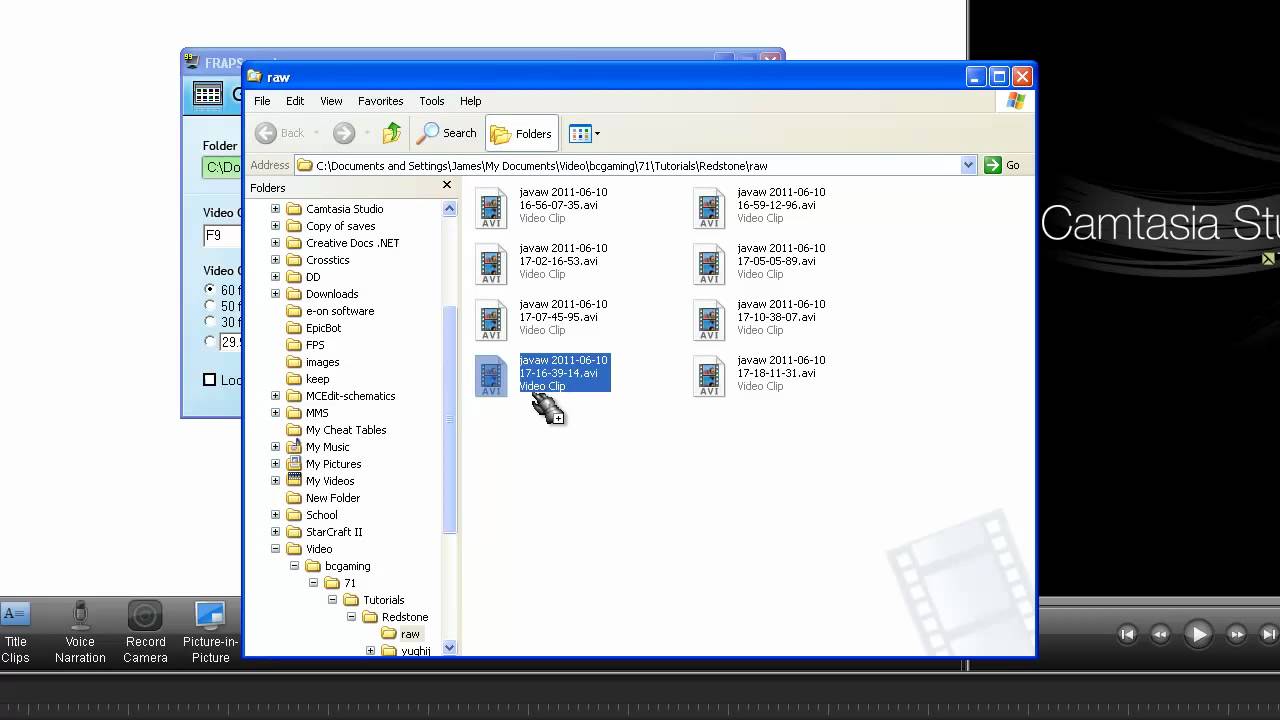Select the javaw 17-18-11-31.avi file icon
This screenshot has height=720, width=1280.
tap(709, 376)
